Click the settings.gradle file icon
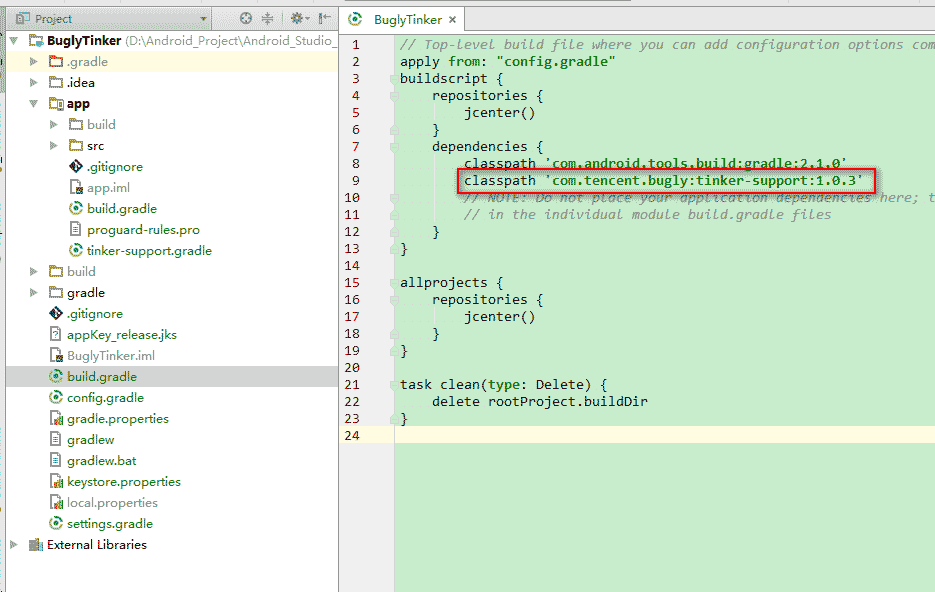Screen dimensions: 935x592 [x=56, y=523]
